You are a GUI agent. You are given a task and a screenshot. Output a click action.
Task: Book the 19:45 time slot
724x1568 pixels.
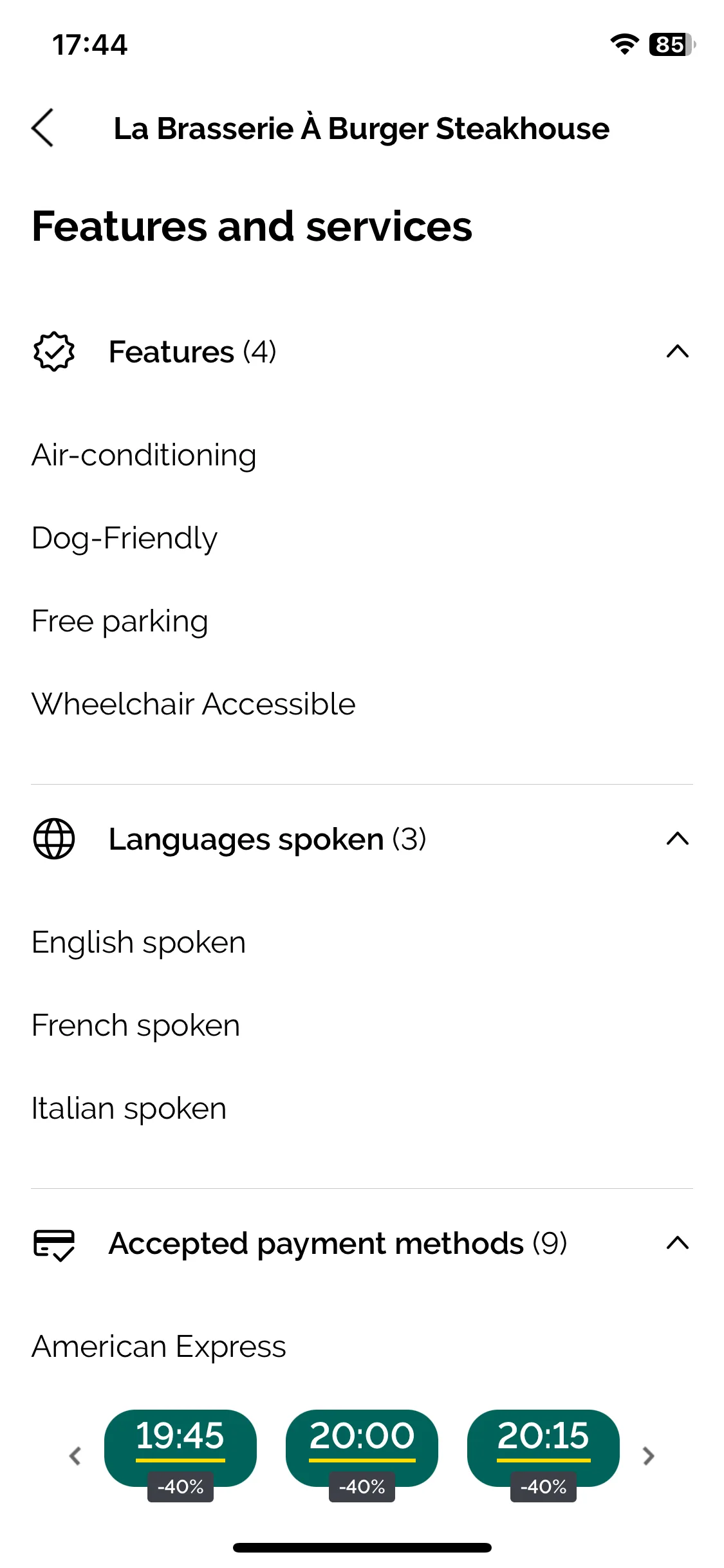[180, 1448]
